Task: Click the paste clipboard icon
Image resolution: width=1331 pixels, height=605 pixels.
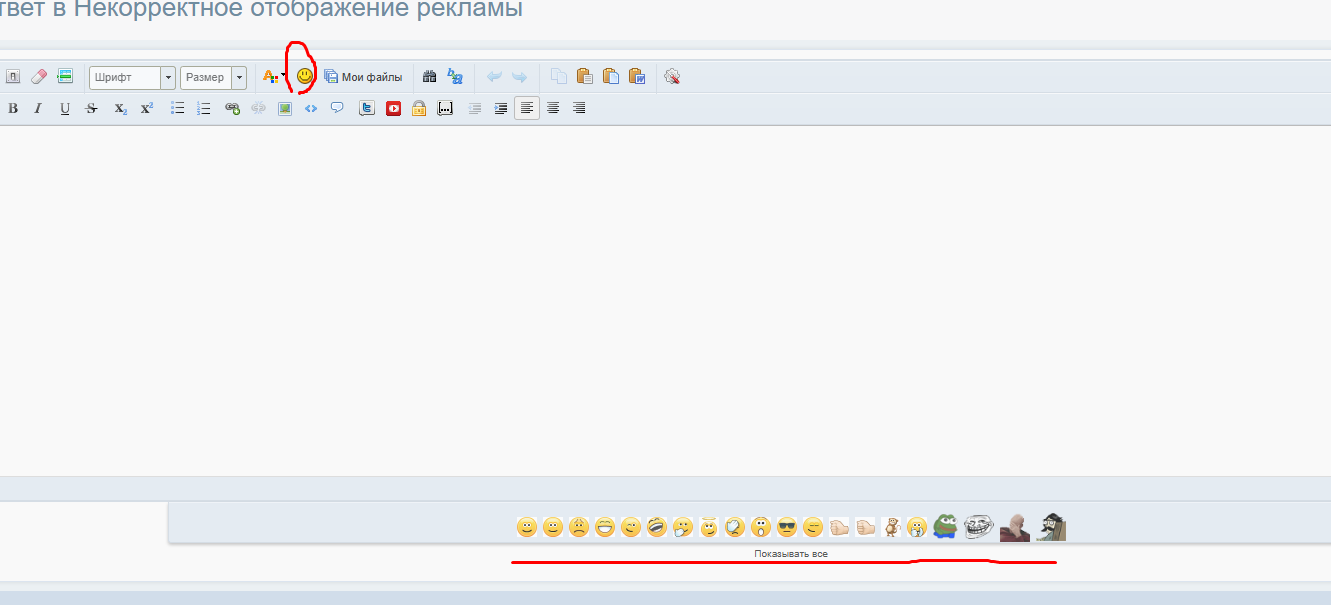Action: coord(585,77)
